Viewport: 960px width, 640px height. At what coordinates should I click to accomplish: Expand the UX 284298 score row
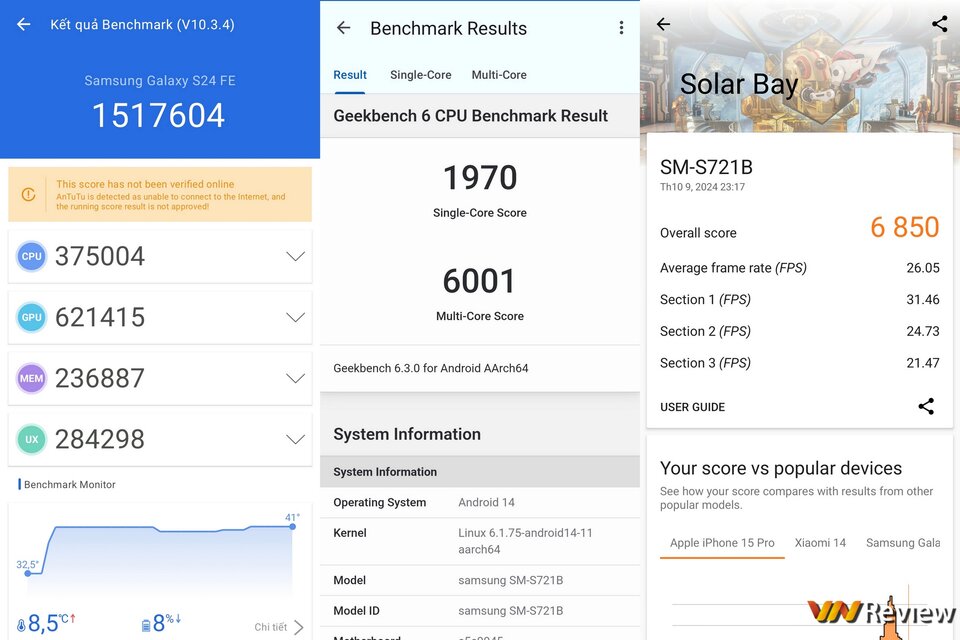click(x=160, y=439)
